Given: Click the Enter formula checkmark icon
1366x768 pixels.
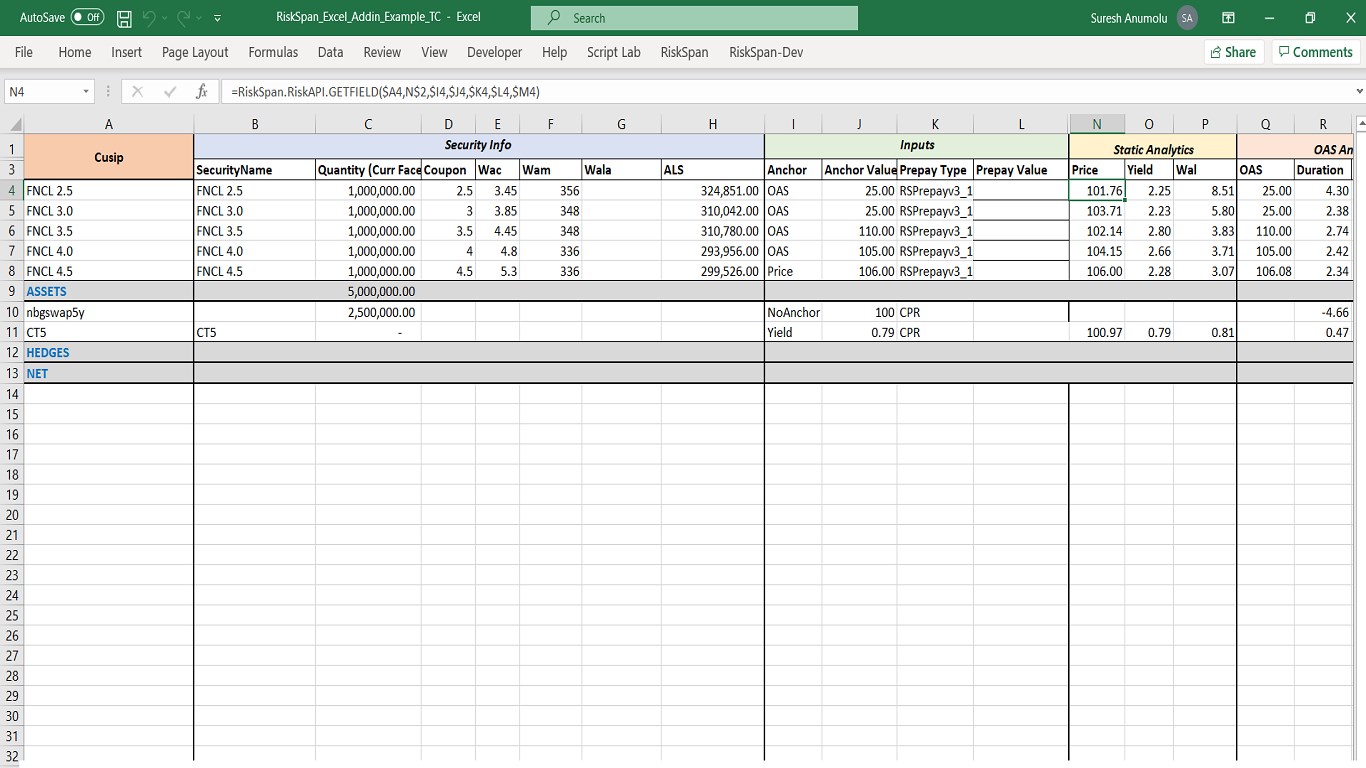Looking at the screenshot, I should click(170, 91).
